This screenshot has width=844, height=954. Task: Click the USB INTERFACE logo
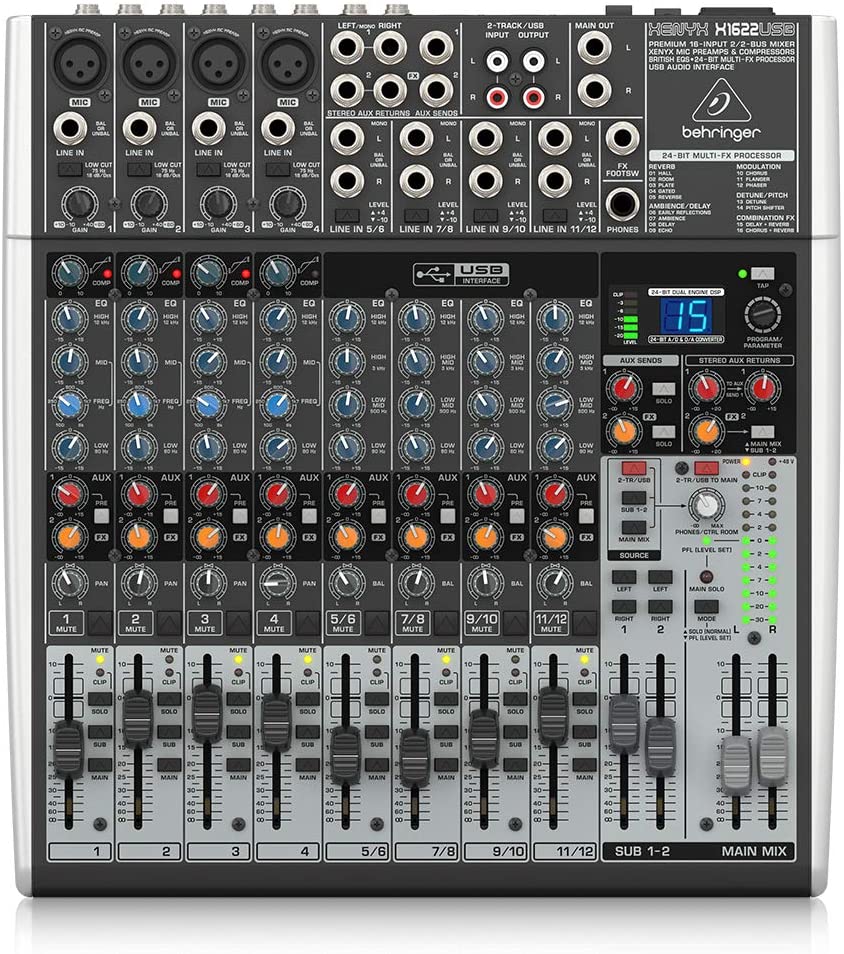coord(461,274)
